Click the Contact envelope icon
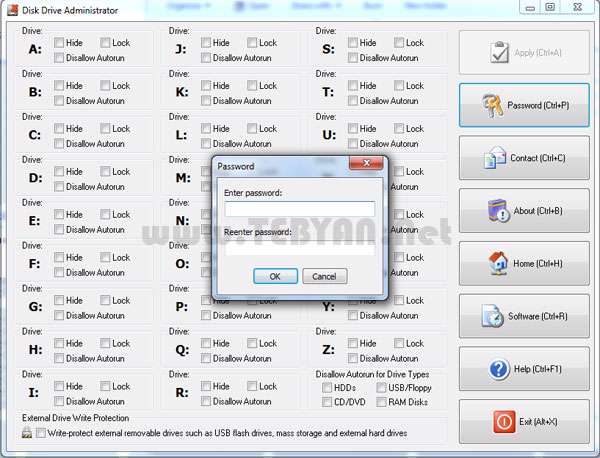Image resolution: width=600 pixels, height=458 pixels. [x=495, y=158]
